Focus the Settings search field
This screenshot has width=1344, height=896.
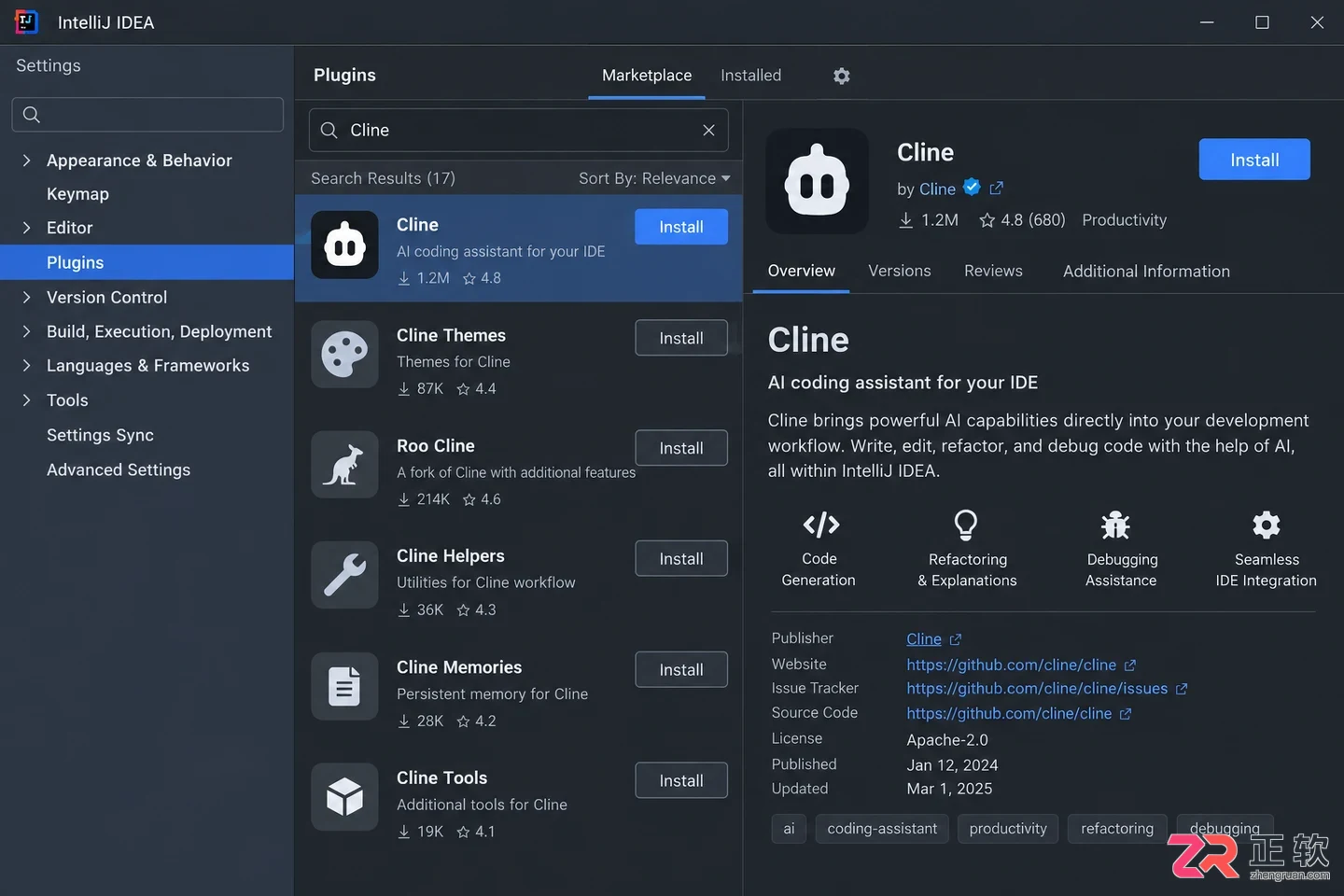click(147, 115)
